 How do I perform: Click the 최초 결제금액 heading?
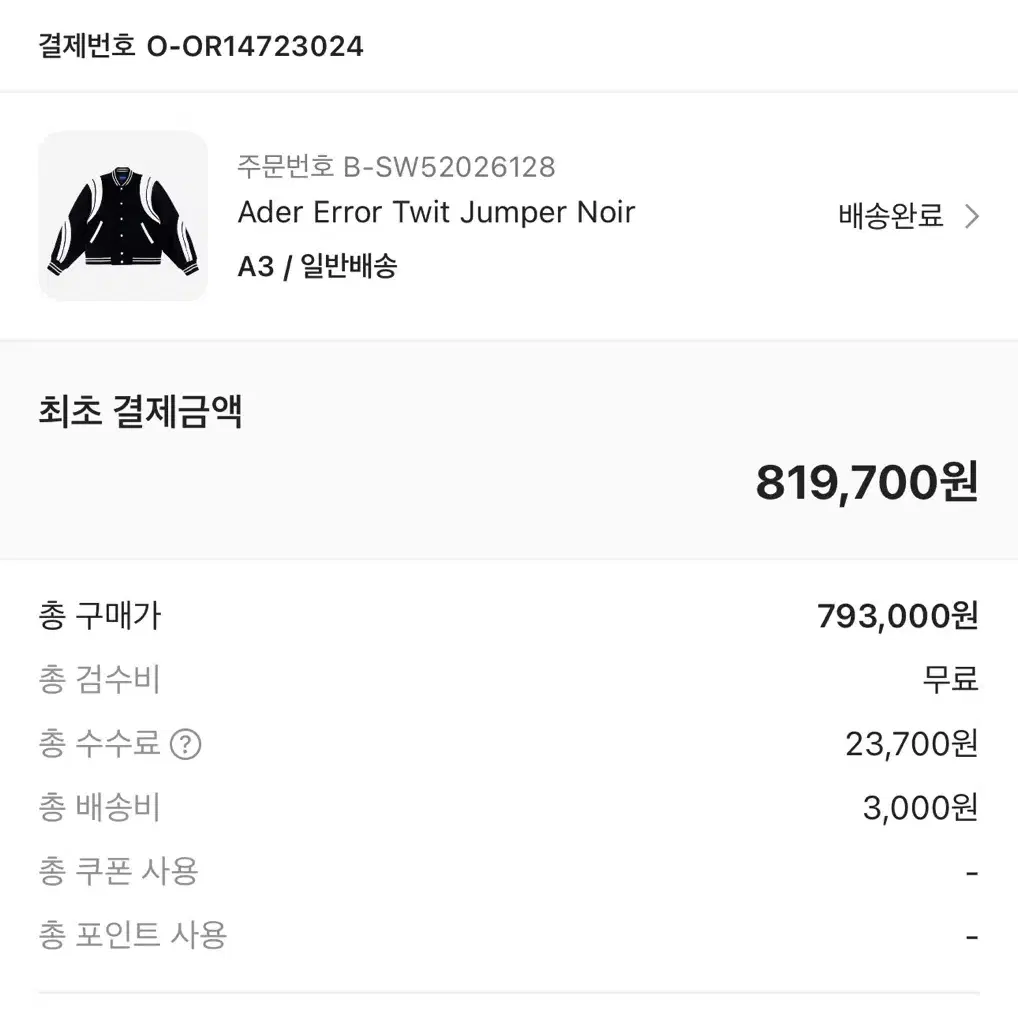[140, 411]
